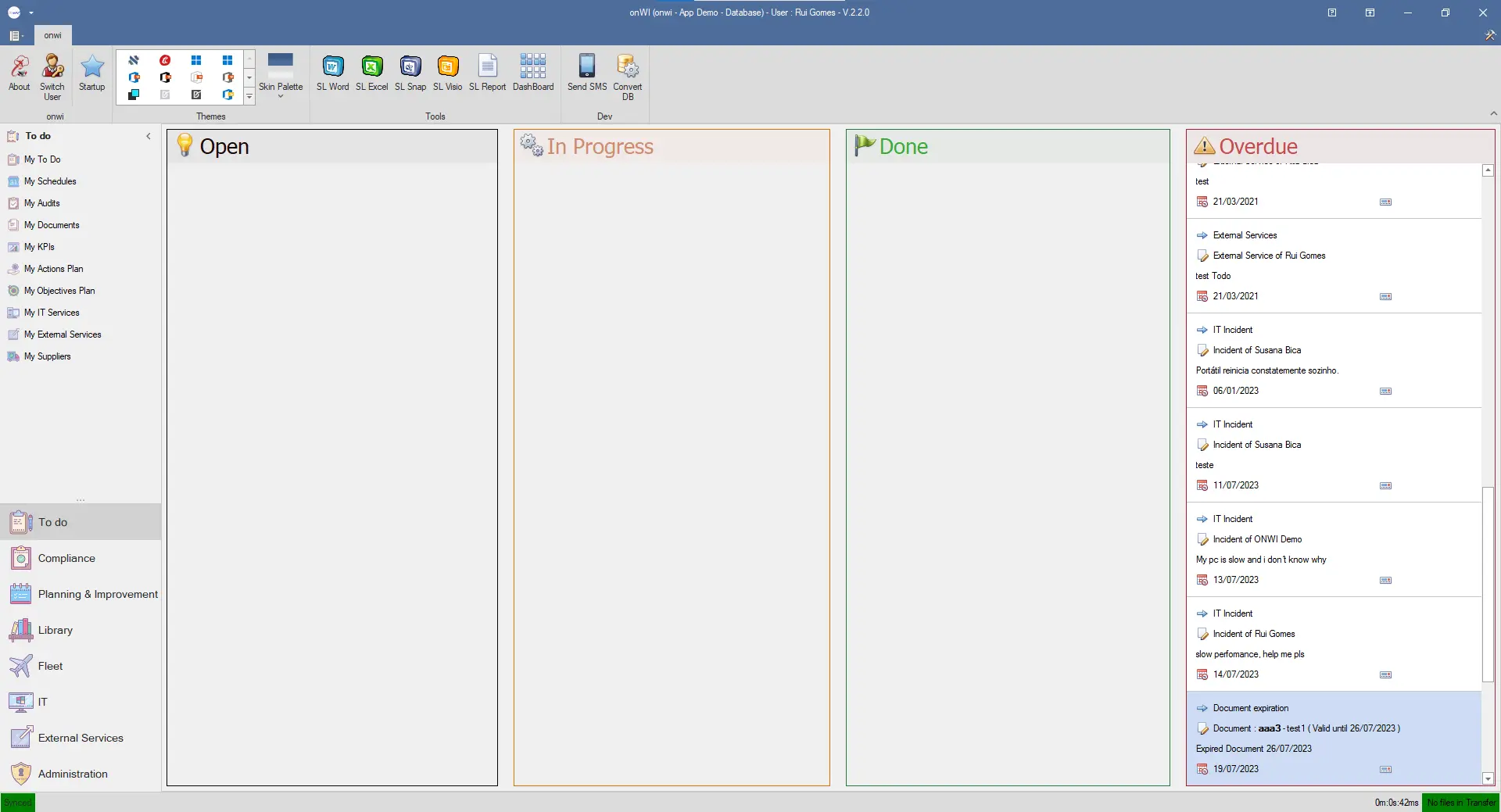Open the Library module
Screen dimensions: 1501x812
pyautogui.click(x=81, y=630)
